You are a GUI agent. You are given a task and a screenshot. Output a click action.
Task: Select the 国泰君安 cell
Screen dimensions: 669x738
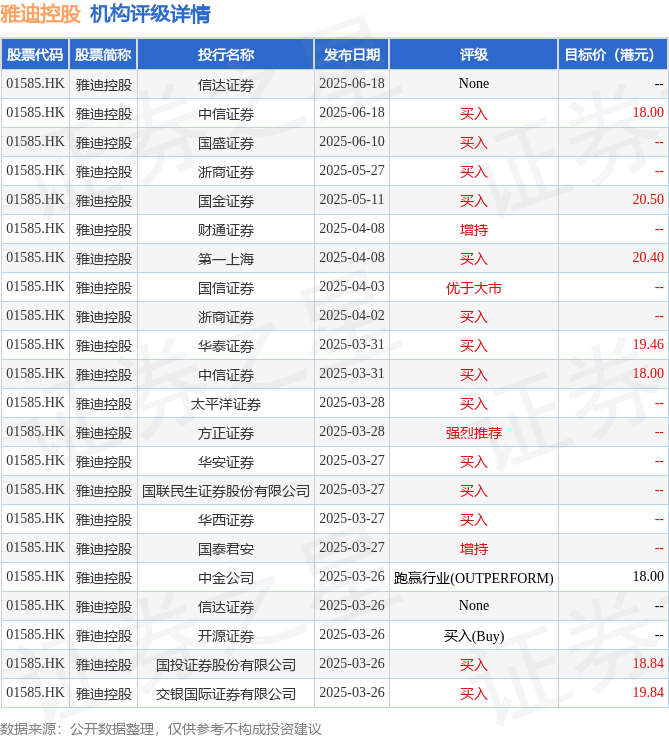(x=226, y=548)
